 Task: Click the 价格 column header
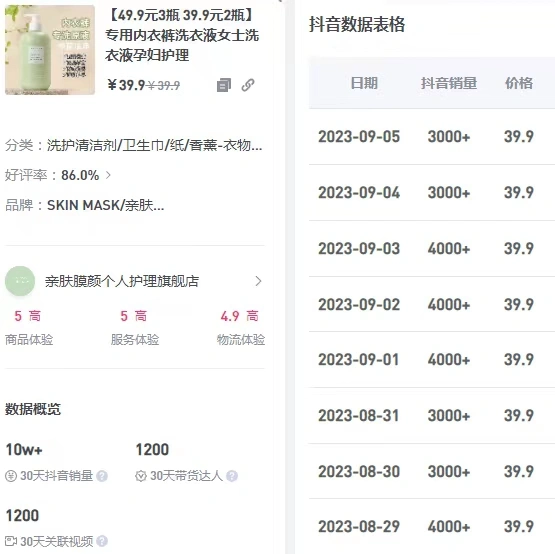[x=519, y=83]
